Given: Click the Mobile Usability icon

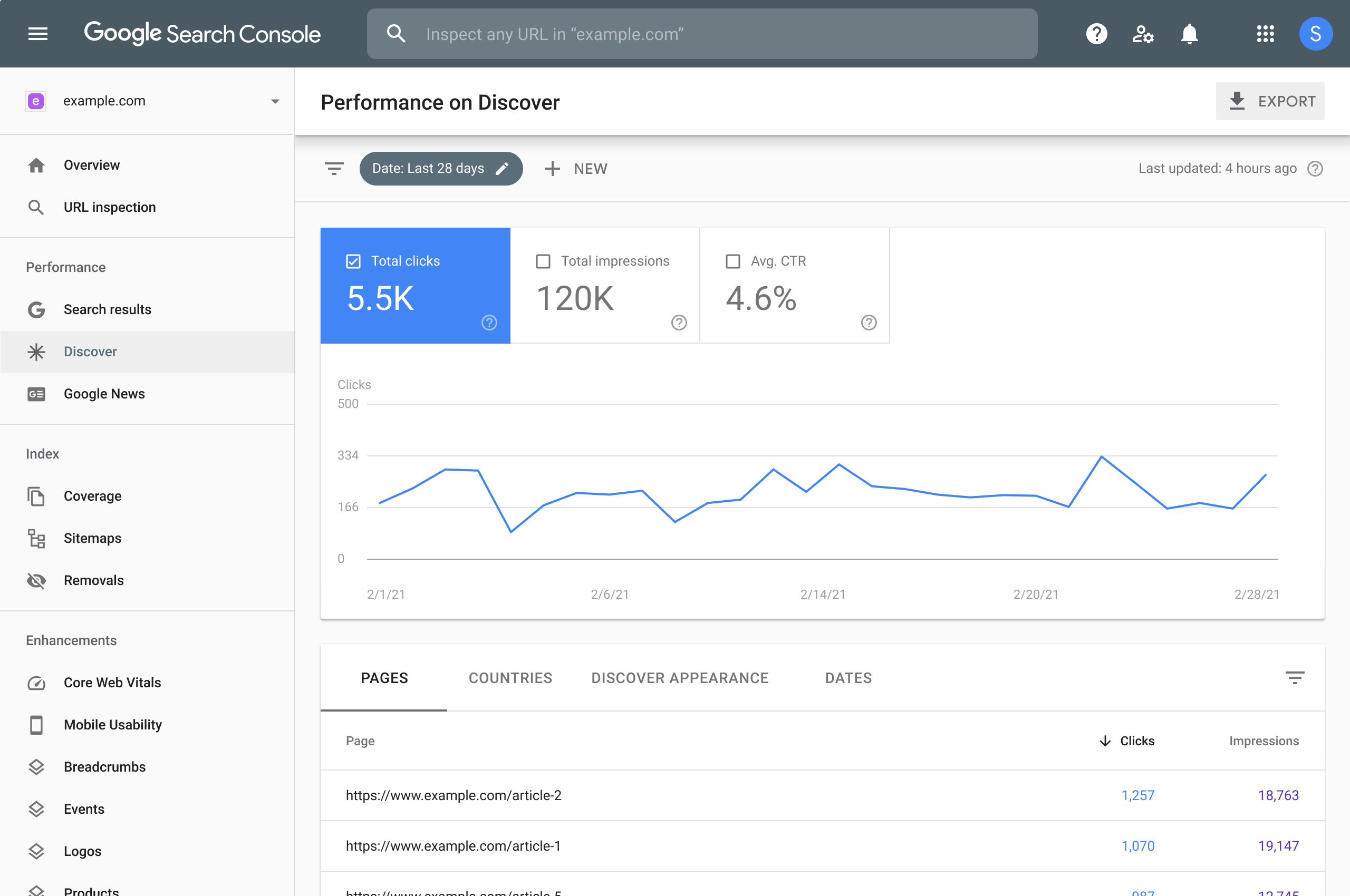Looking at the screenshot, I should click(36, 724).
